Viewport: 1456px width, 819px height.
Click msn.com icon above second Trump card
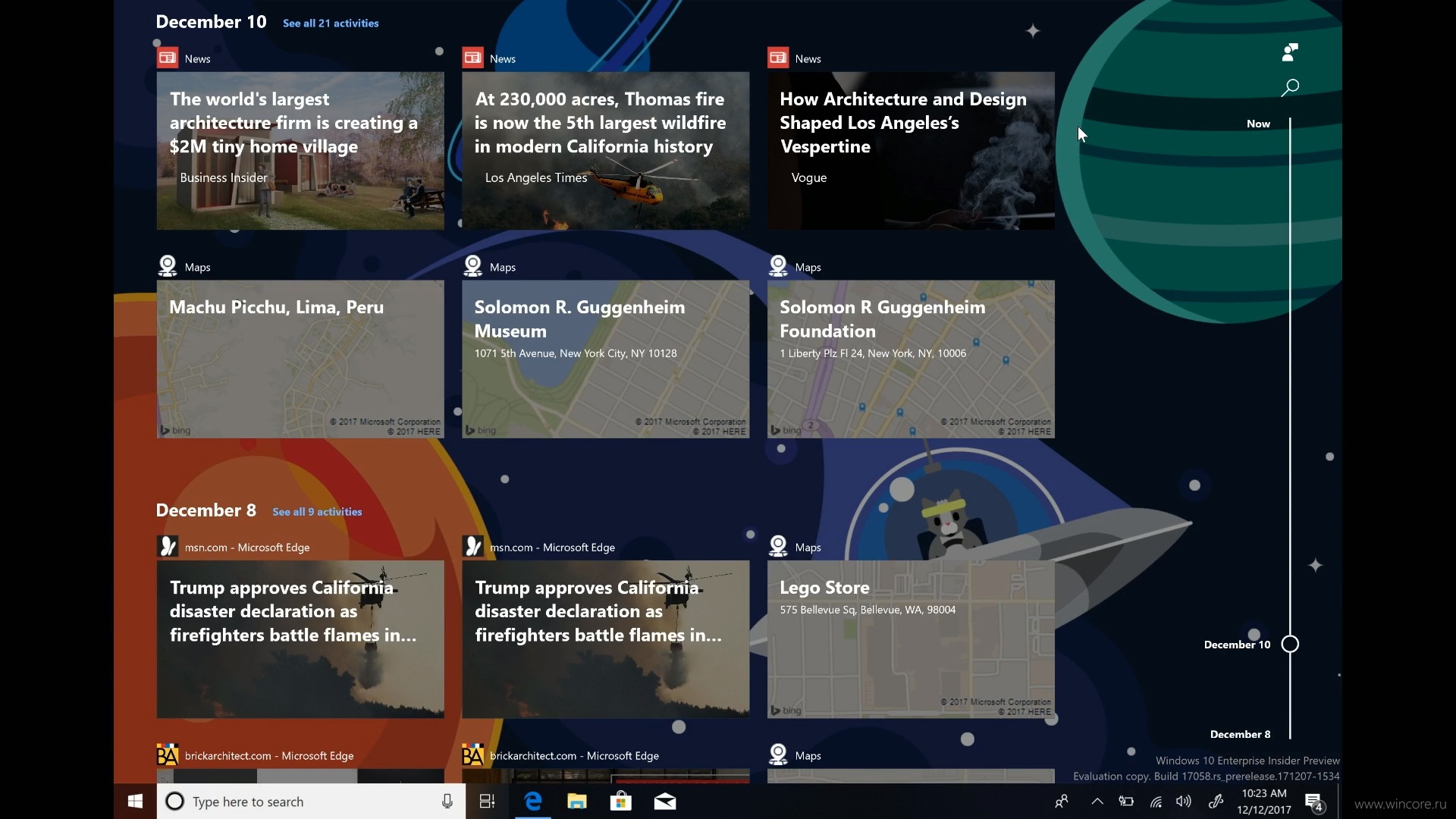(473, 547)
